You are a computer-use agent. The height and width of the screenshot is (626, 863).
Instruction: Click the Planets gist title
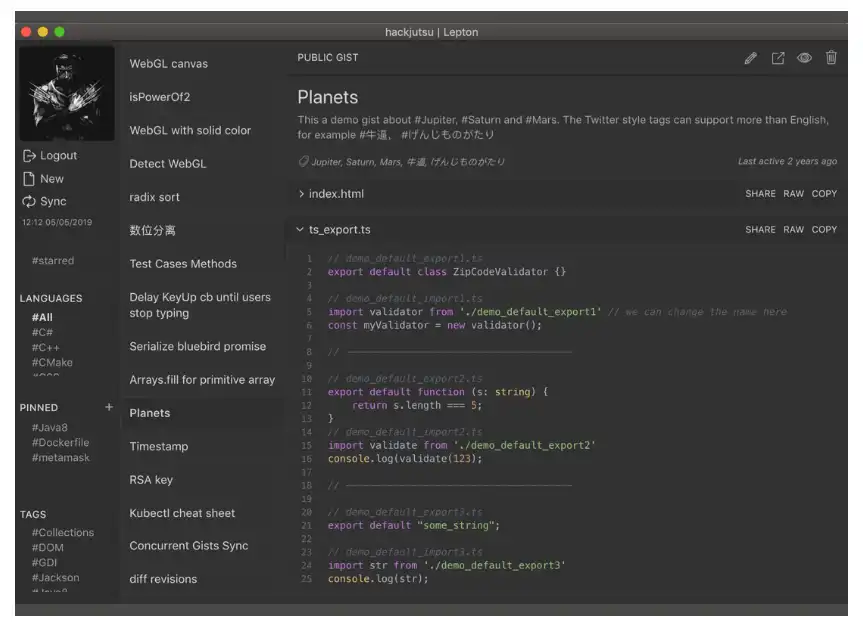[327, 97]
